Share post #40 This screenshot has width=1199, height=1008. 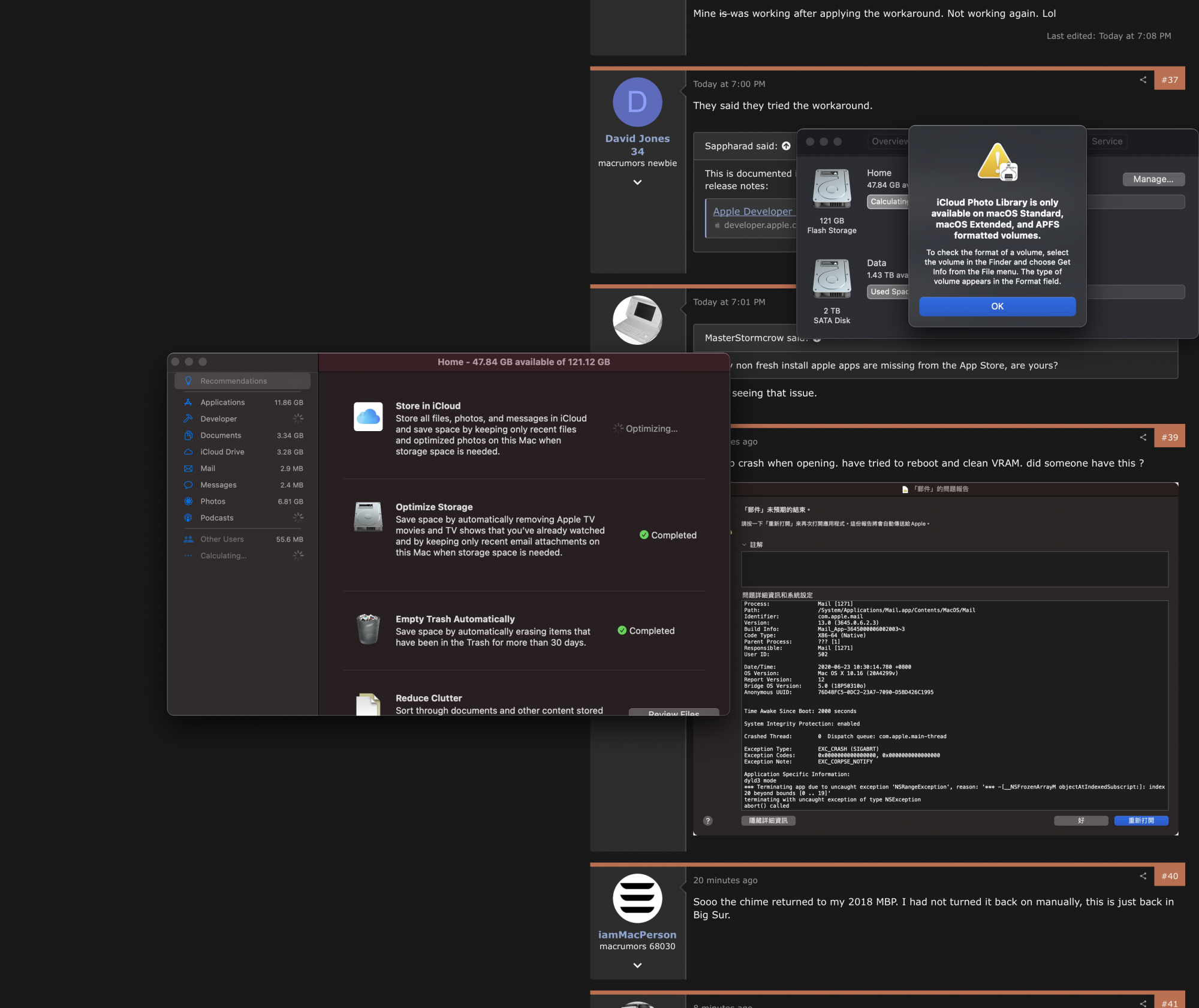click(1143, 876)
